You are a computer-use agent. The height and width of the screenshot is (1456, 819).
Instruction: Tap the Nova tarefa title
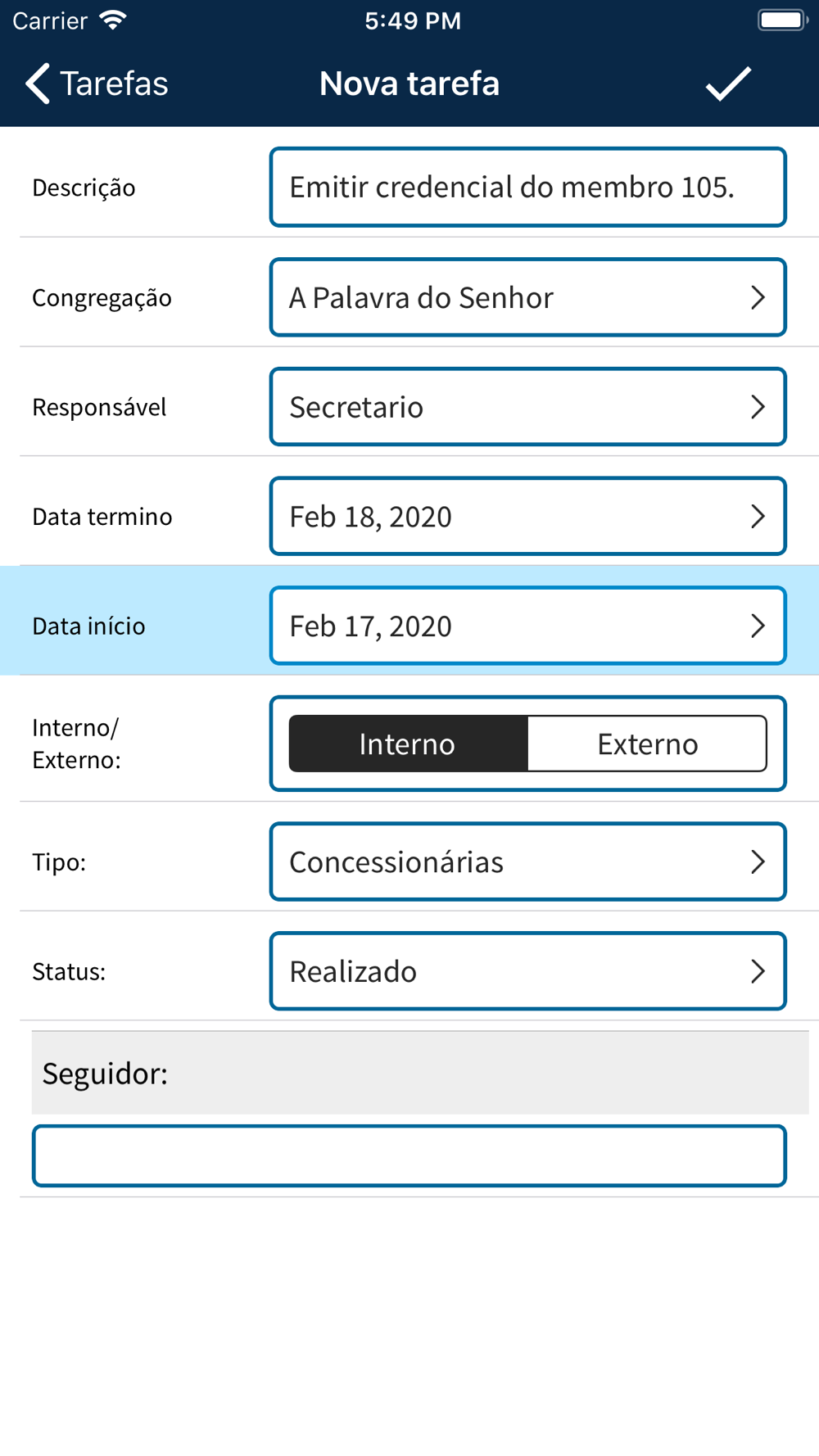pyautogui.click(x=409, y=84)
